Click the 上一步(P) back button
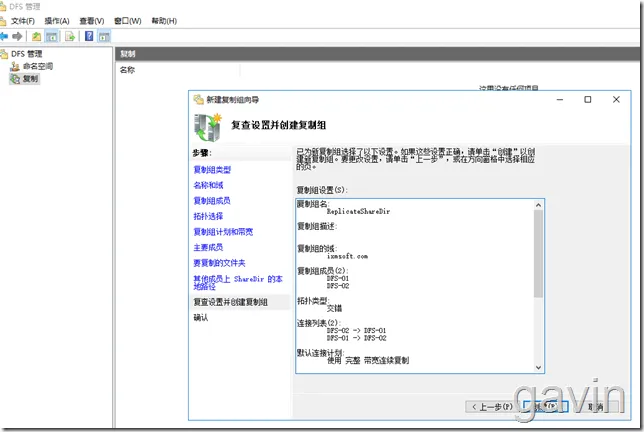 pyautogui.click(x=492, y=407)
